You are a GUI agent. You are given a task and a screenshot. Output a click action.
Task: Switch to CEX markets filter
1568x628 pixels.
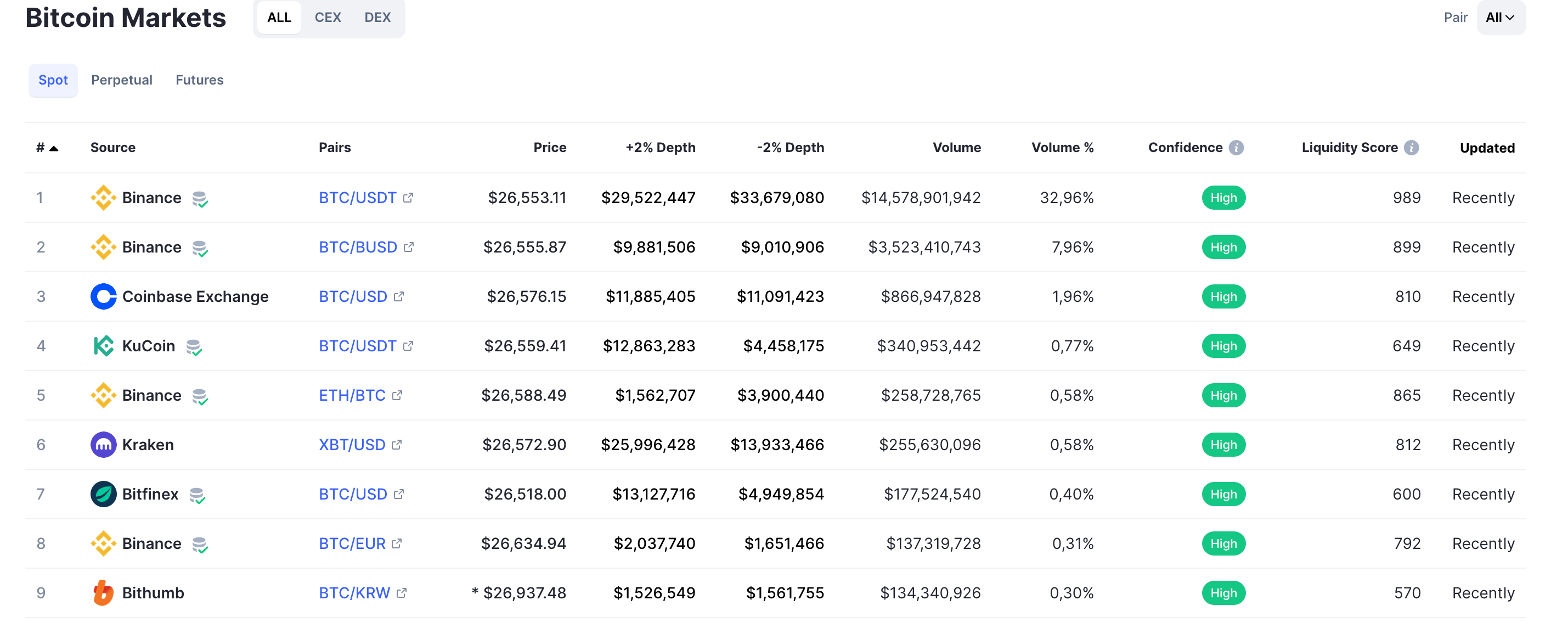pos(328,18)
